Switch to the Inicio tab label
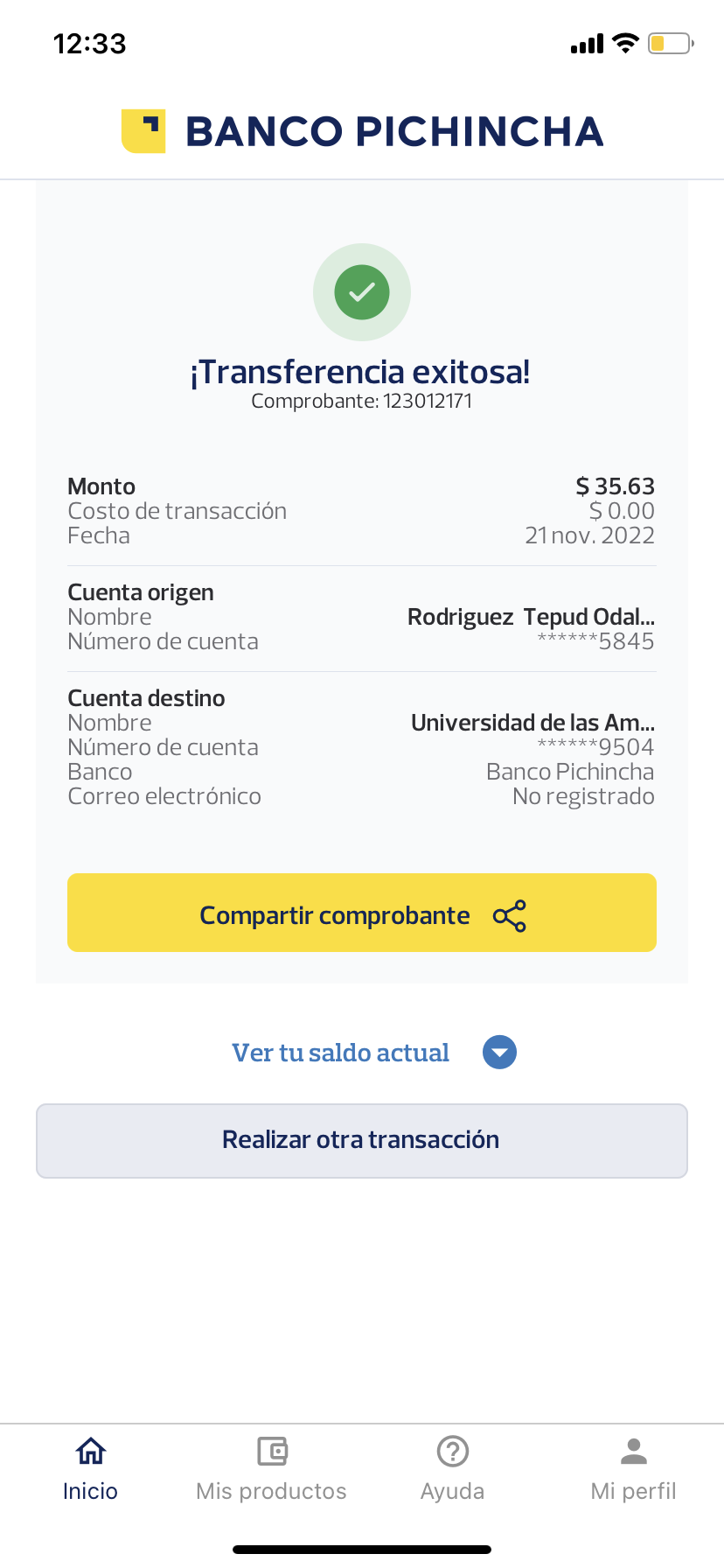The height and width of the screenshot is (1568, 724). pos(90,1491)
